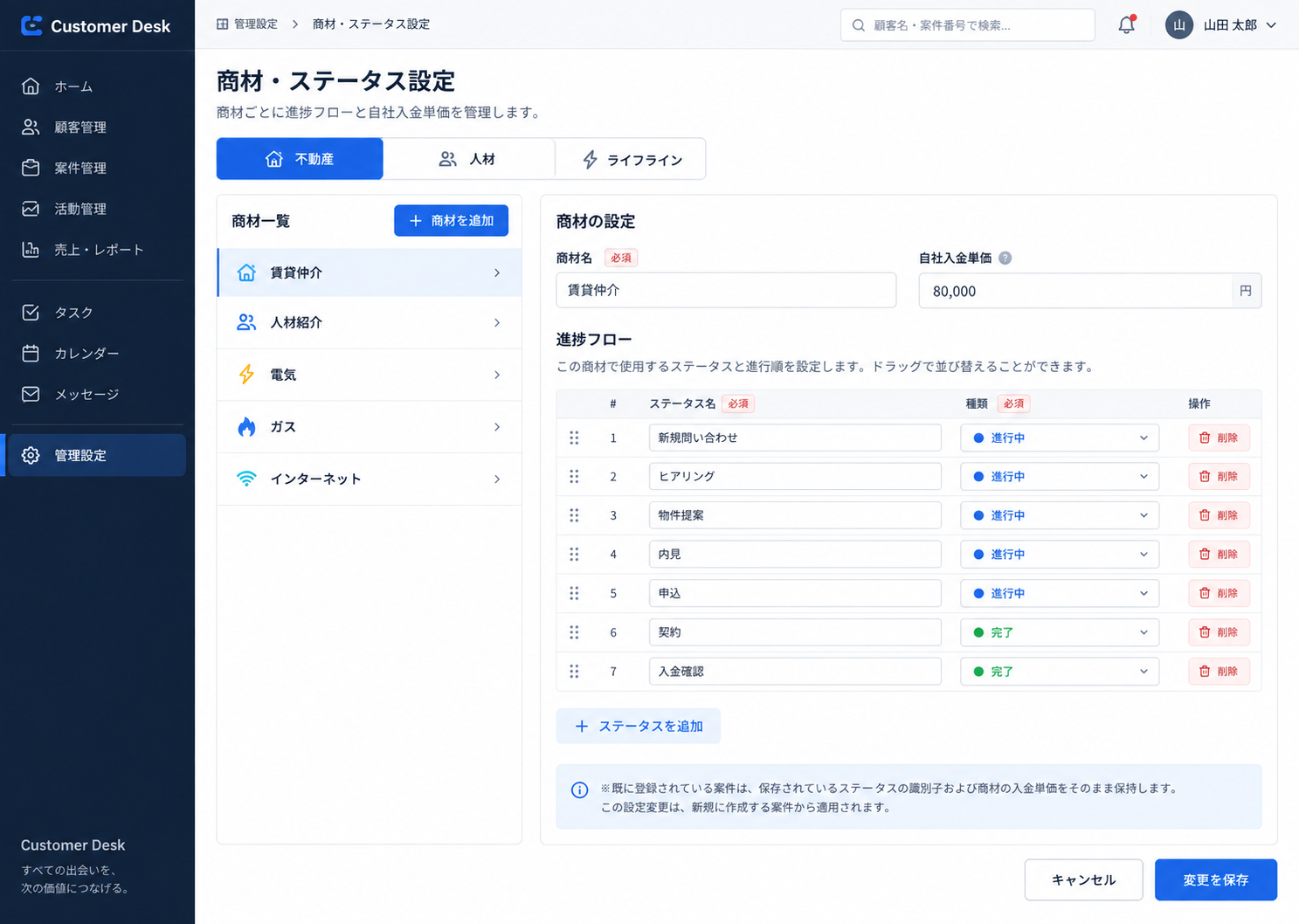
Task: Click the drag handle of row 内見
Action: (x=574, y=555)
